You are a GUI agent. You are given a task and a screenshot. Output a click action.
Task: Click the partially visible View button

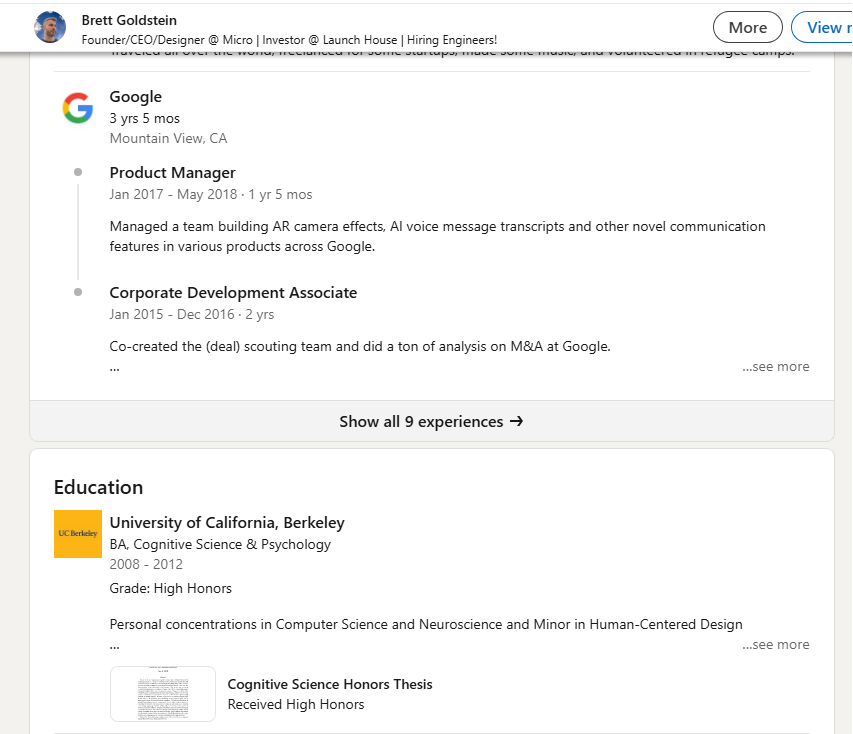822,27
